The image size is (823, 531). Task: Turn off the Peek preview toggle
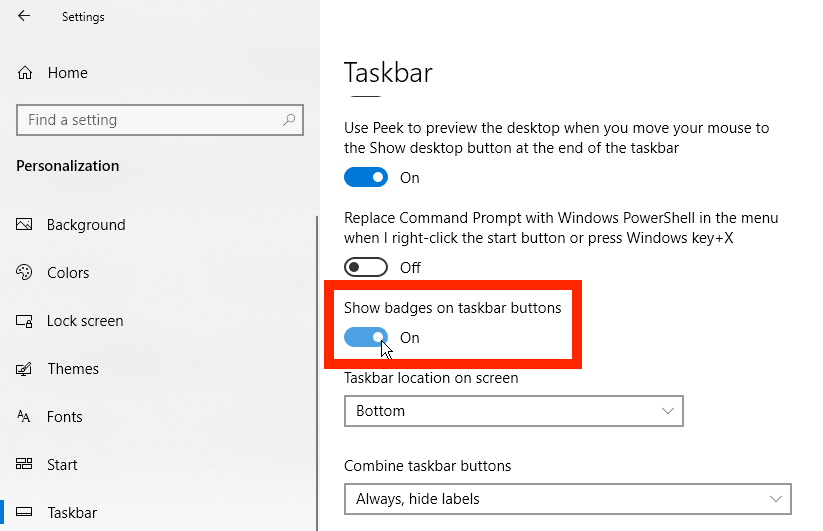(366, 177)
